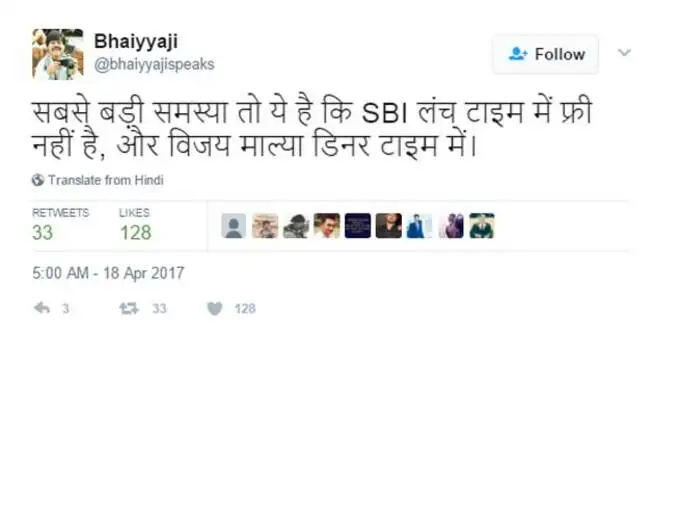Click the globe icon beside Translate
680x509 pixels.
pyautogui.click(x=38, y=180)
